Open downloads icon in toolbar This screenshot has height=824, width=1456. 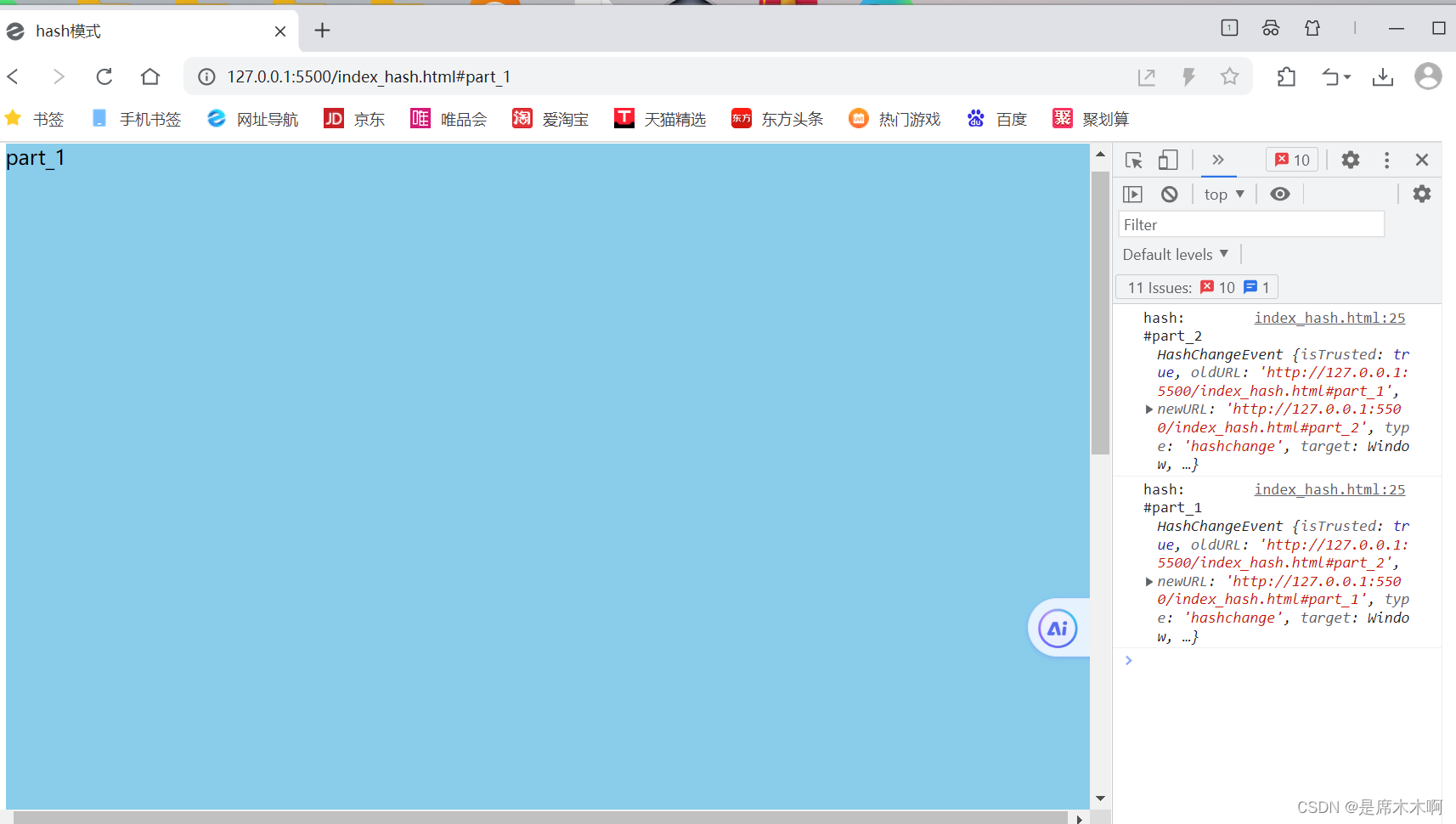(1383, 77)
